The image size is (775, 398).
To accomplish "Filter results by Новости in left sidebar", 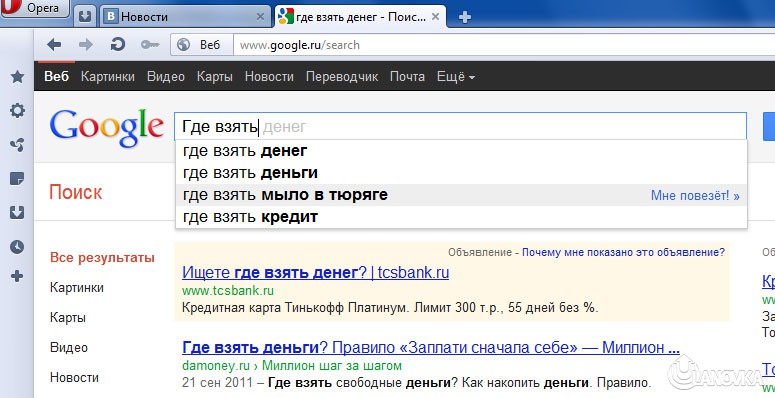I will click(x=74, y=378).
